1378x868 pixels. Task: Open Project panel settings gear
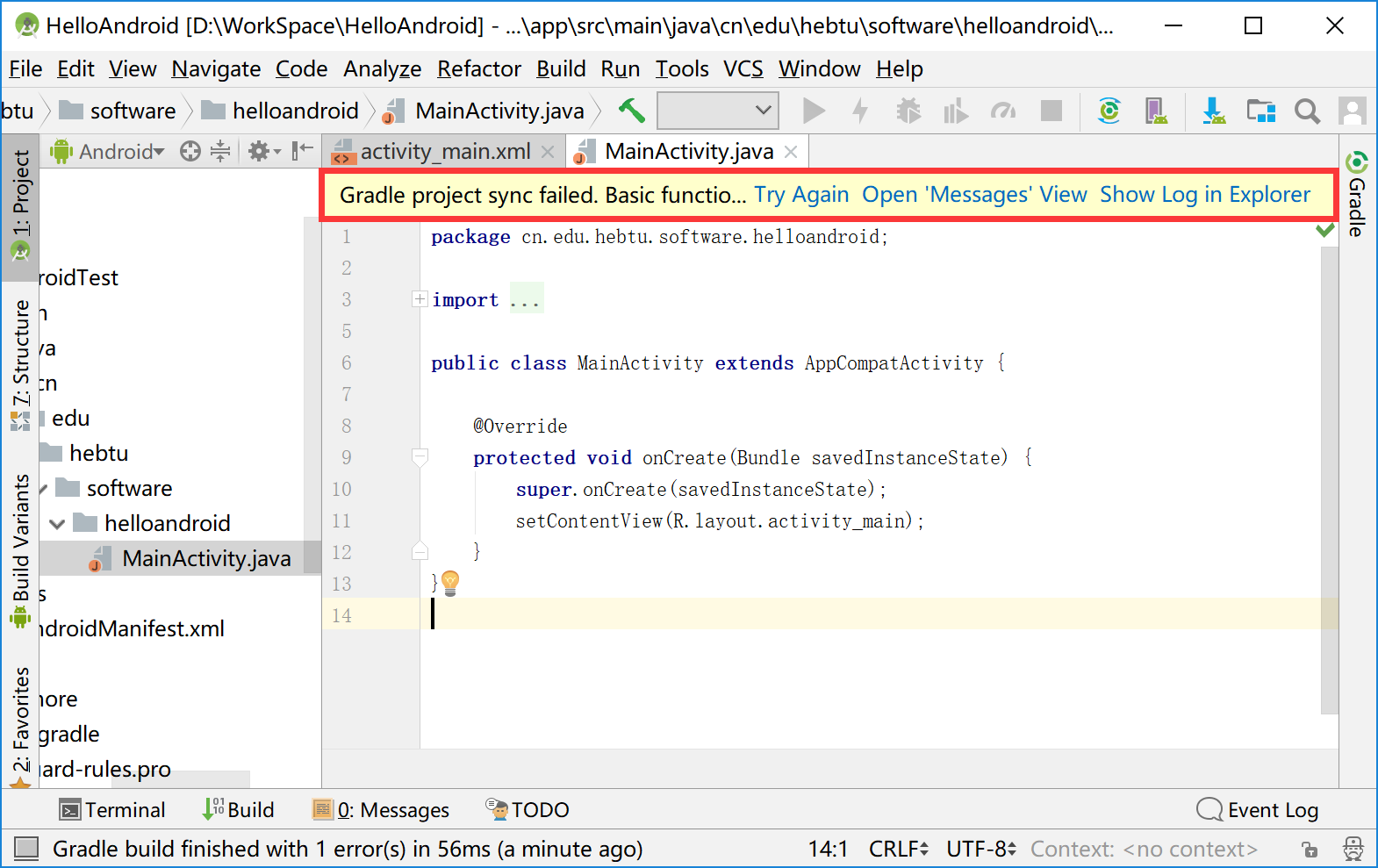[x=263, y=151]
